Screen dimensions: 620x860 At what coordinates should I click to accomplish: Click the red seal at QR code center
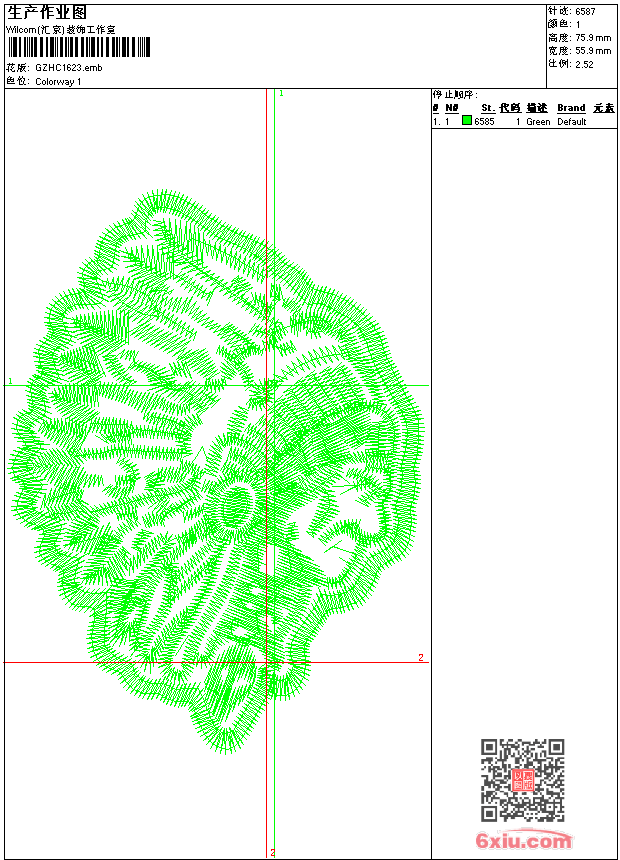coord(522,780)
